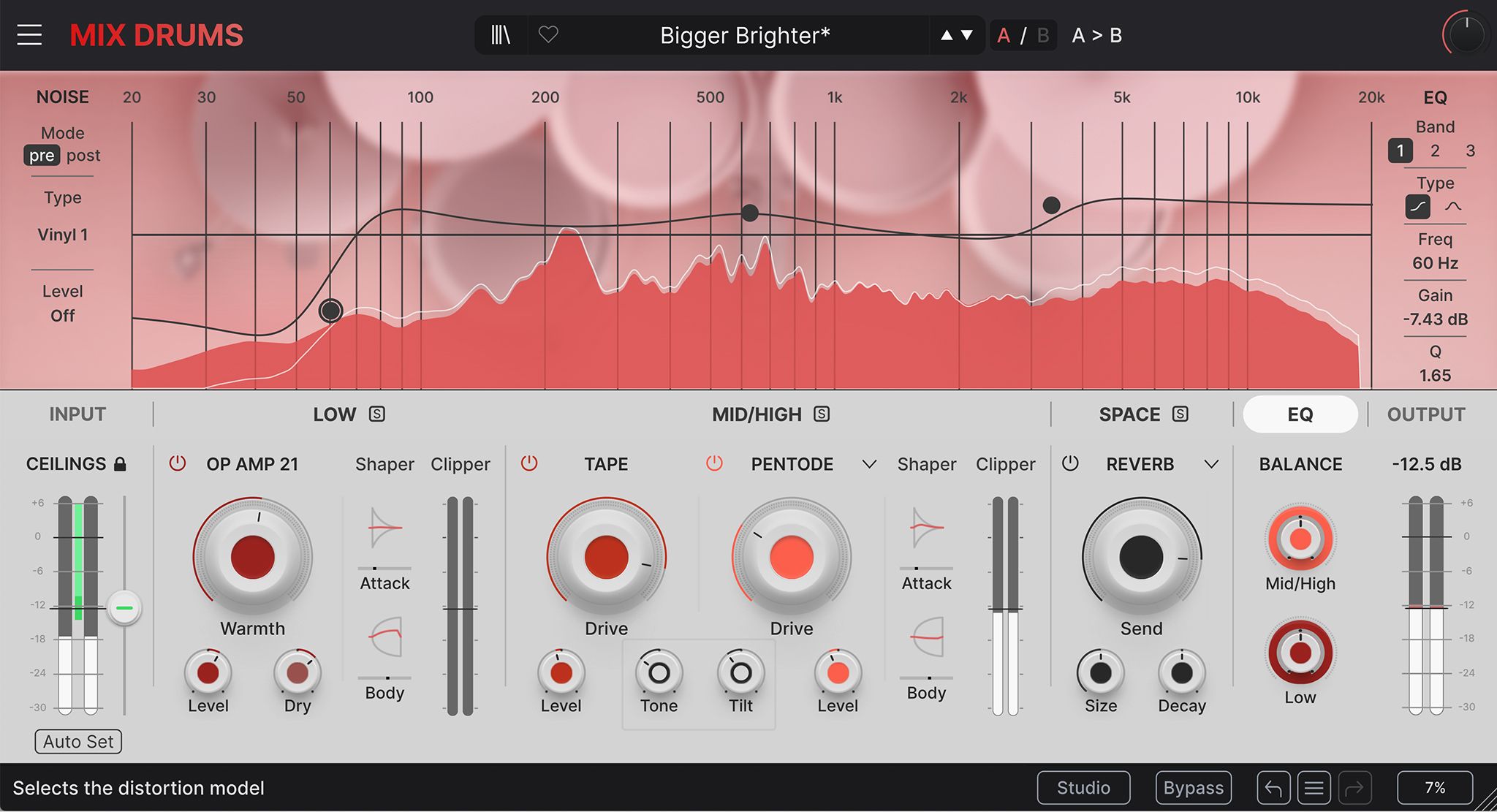Open the Vinyl 1 noise type selector
The height and width of the screenshot is (812, 1497).
click(x=63, y=235)
